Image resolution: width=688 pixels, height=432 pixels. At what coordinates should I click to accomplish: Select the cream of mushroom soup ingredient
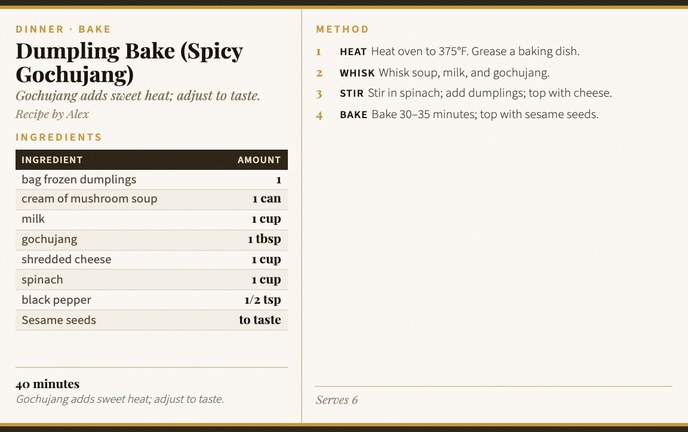(89, 200)
